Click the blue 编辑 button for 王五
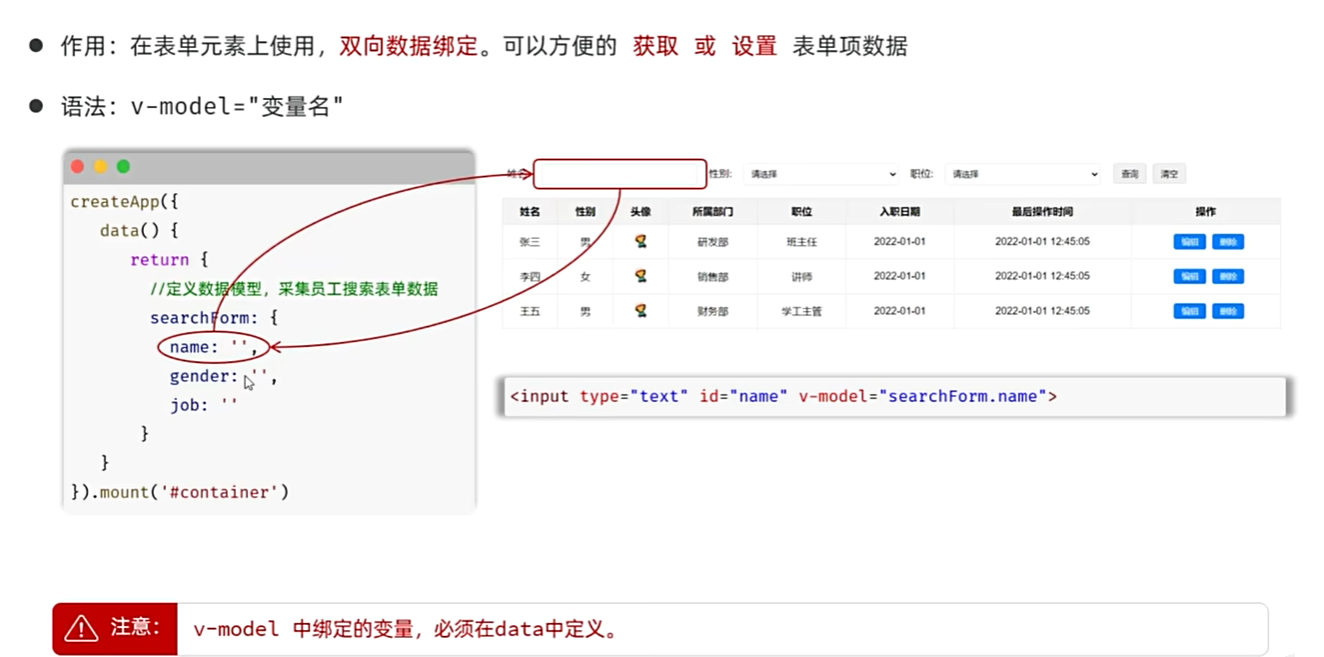The height and width of the screenshot is (657, 1324). 1189,312
